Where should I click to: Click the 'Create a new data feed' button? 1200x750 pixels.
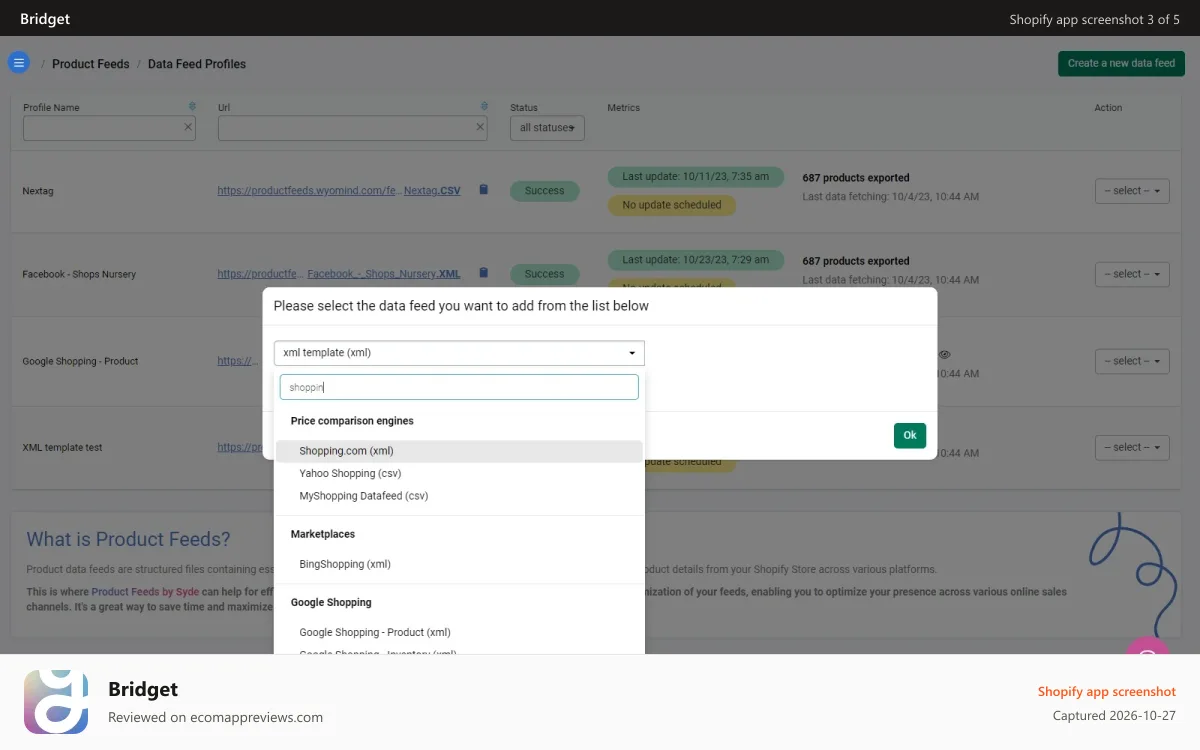(1121, 63)
